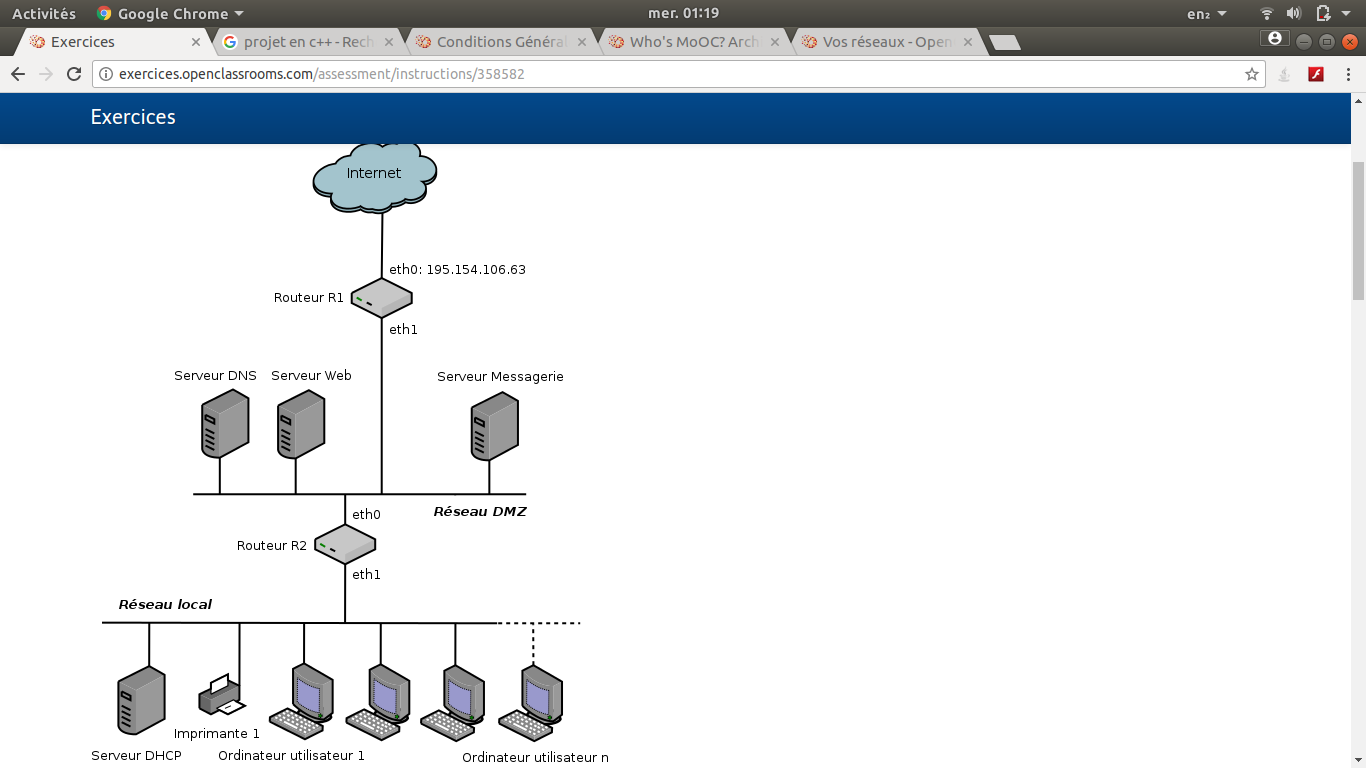Open the Chrome user profile button
Screen dimensions: 1366x768
click(x=1274, y=39)
